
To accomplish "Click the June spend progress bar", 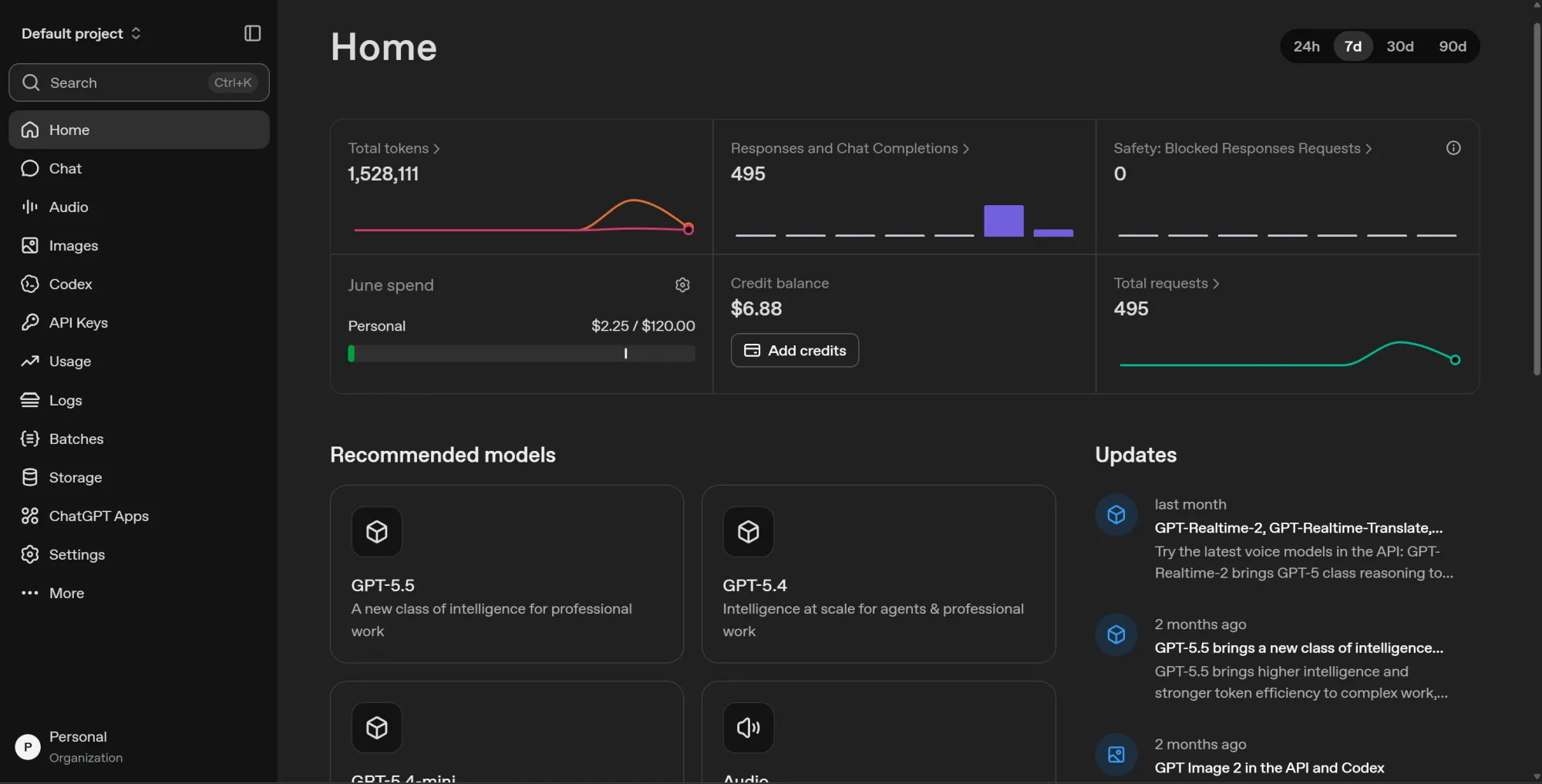I will [x=521, y=353].
